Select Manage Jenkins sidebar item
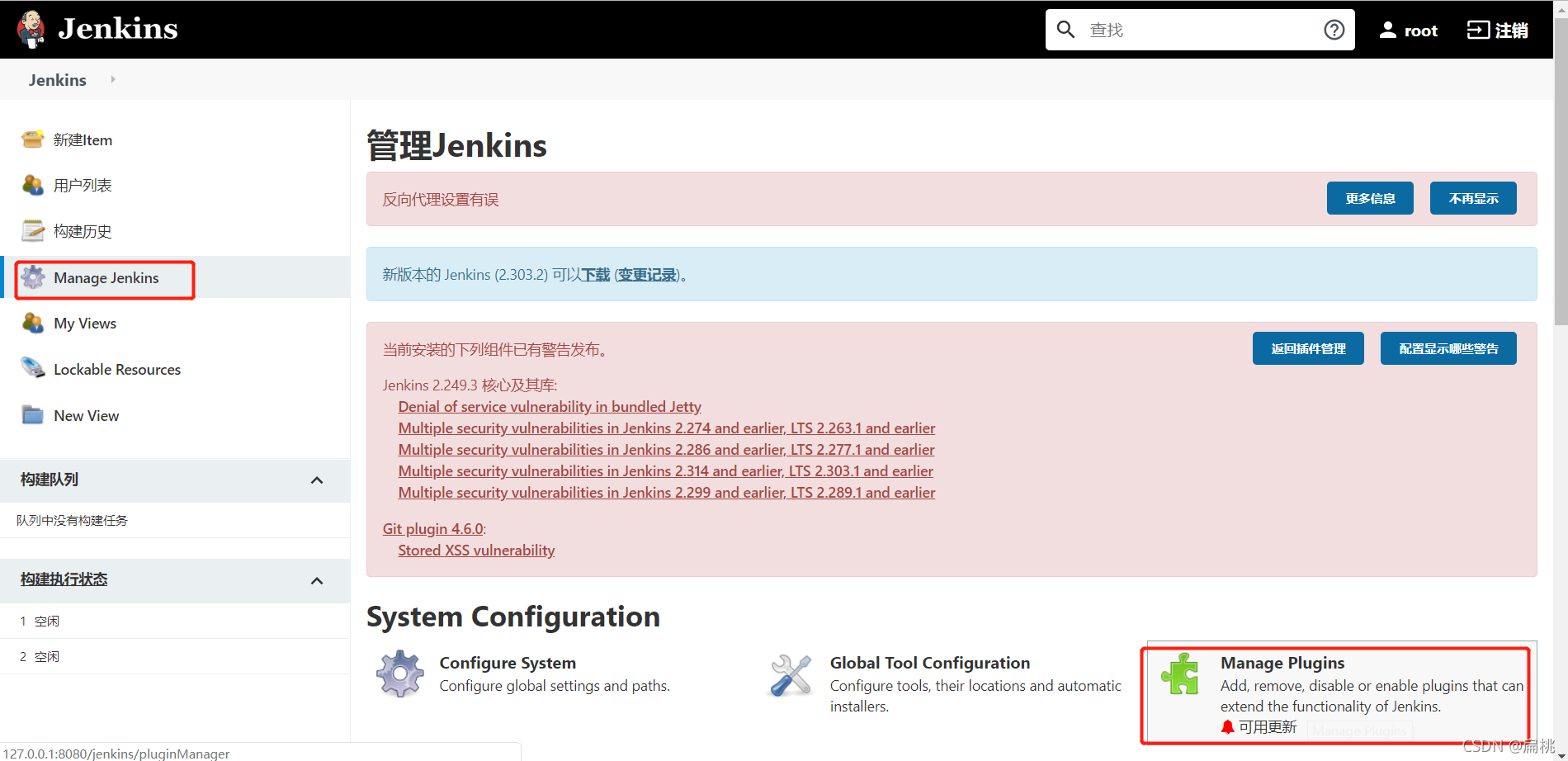 click(x=106, y=278)
